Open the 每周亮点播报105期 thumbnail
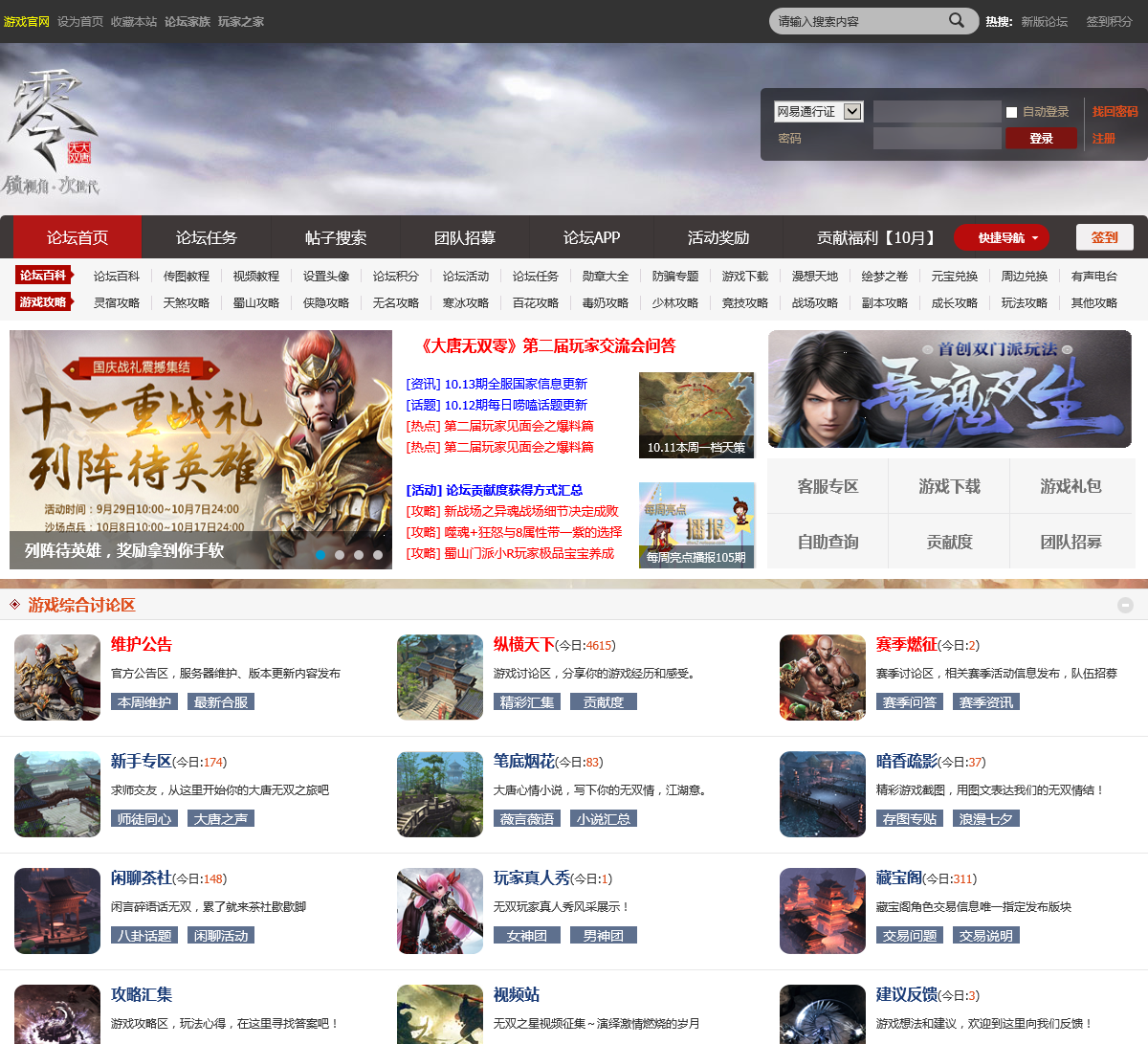Viewport: 1148px width, 1044px height. (x=696, y=525)
